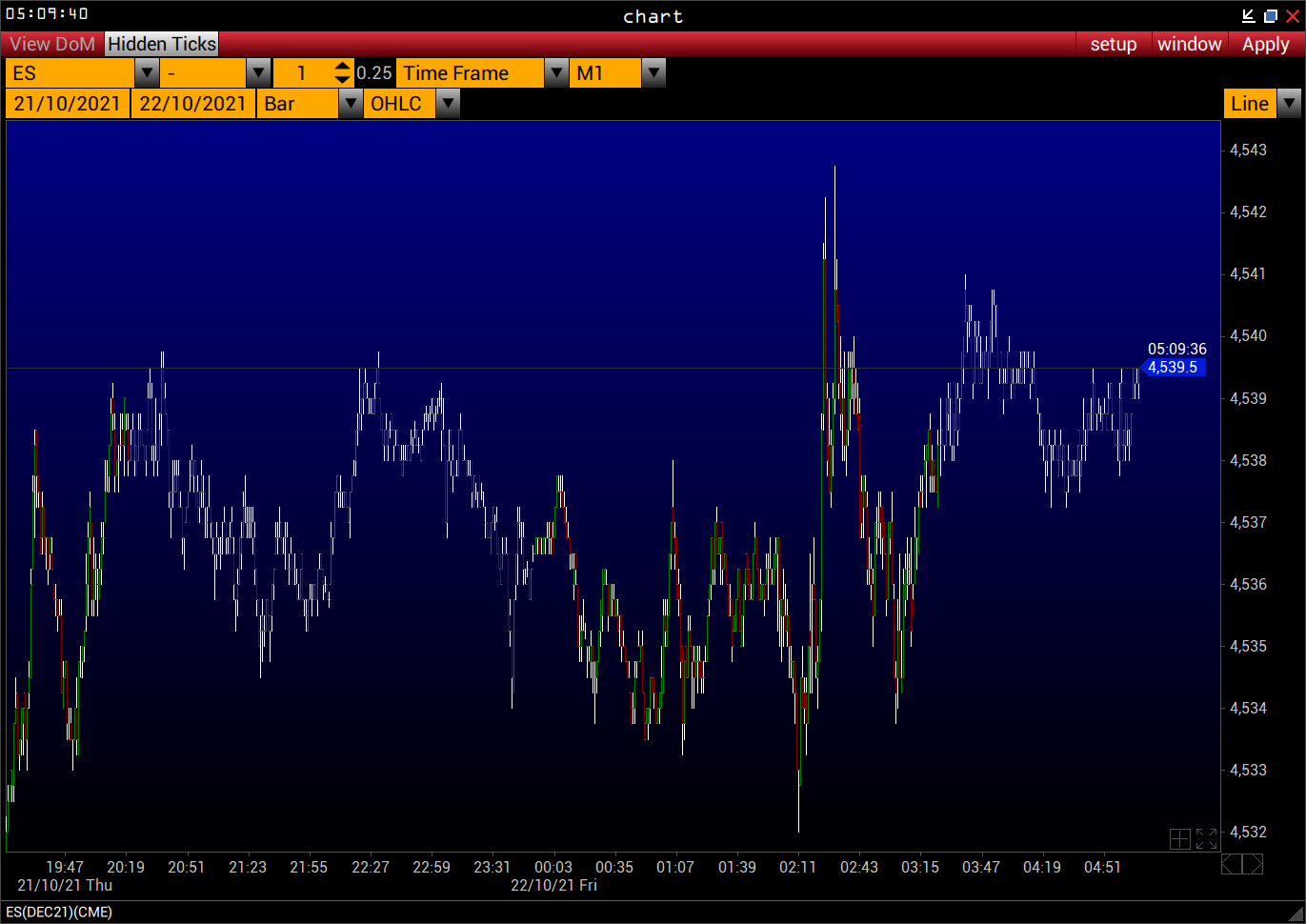Open the Time Frame dropdown
1306x924 pixels.
coord(556,72)
